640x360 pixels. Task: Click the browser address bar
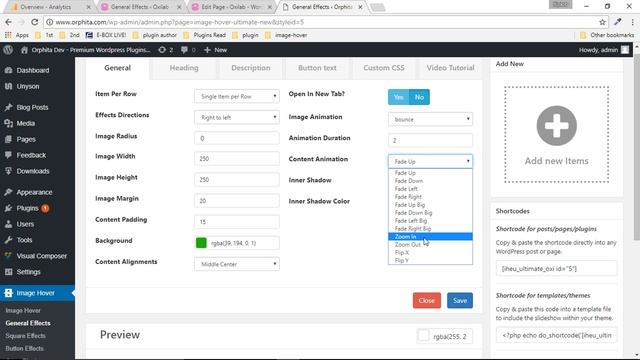(x=327, y=22)
